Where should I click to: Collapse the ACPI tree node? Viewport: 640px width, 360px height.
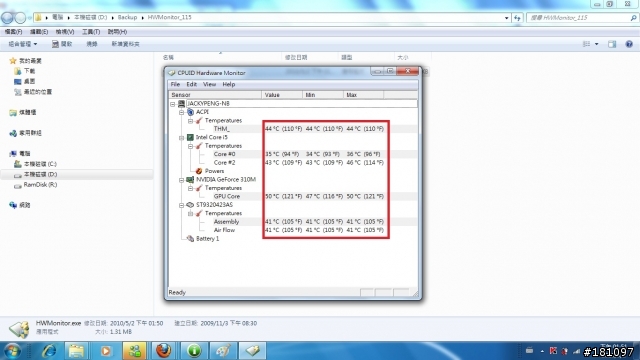tap(182, 112)
